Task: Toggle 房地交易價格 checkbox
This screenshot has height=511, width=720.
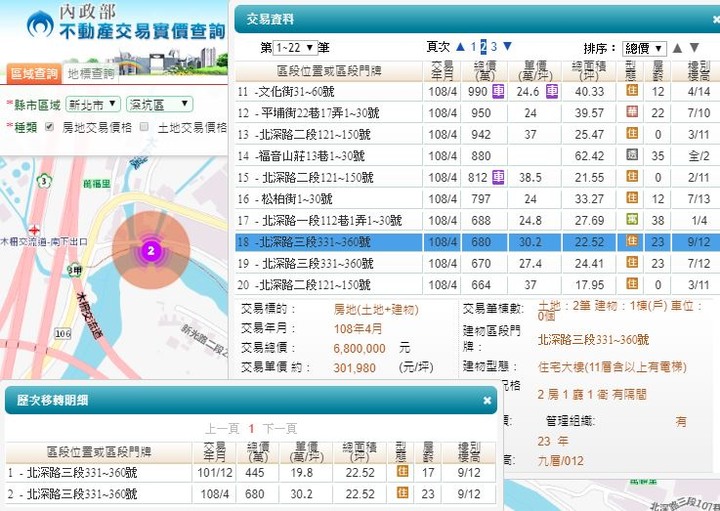Action: point(50,127)
